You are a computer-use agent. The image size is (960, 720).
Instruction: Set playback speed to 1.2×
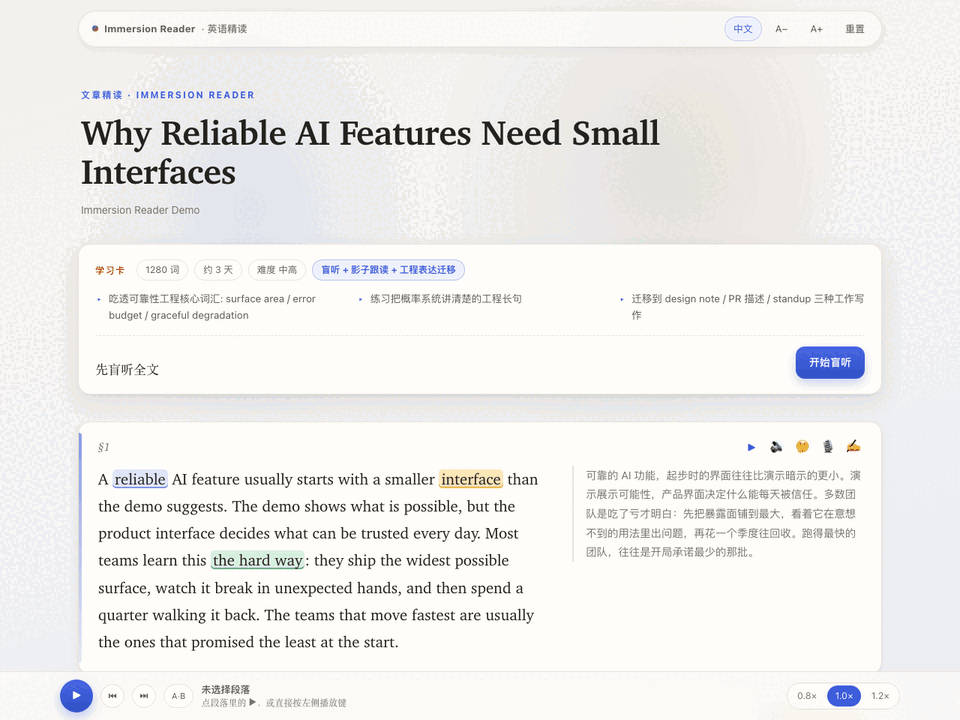(x=880, y=696)
